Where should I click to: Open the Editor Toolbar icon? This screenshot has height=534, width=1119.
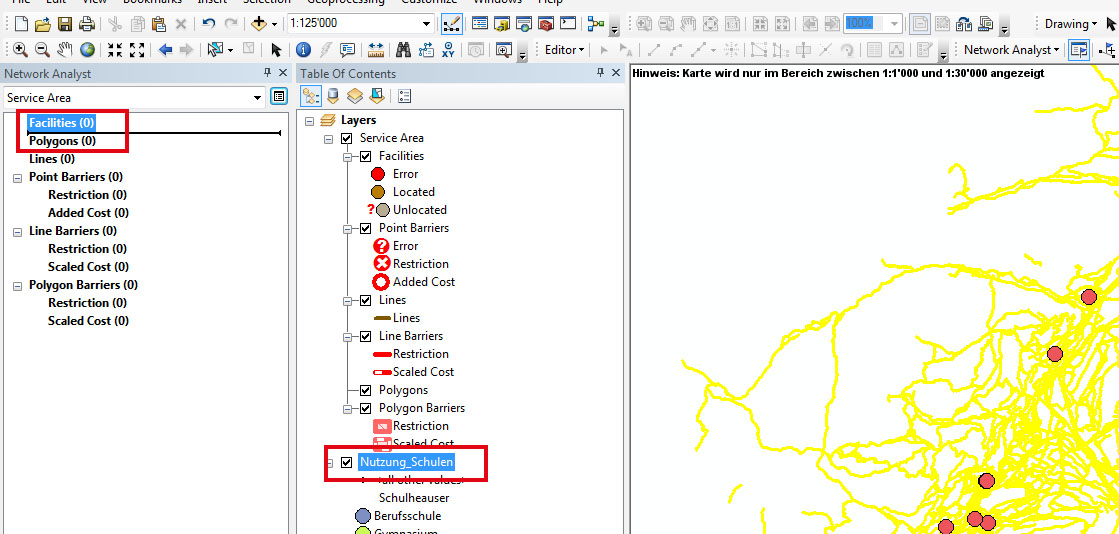tap(449, 23)
